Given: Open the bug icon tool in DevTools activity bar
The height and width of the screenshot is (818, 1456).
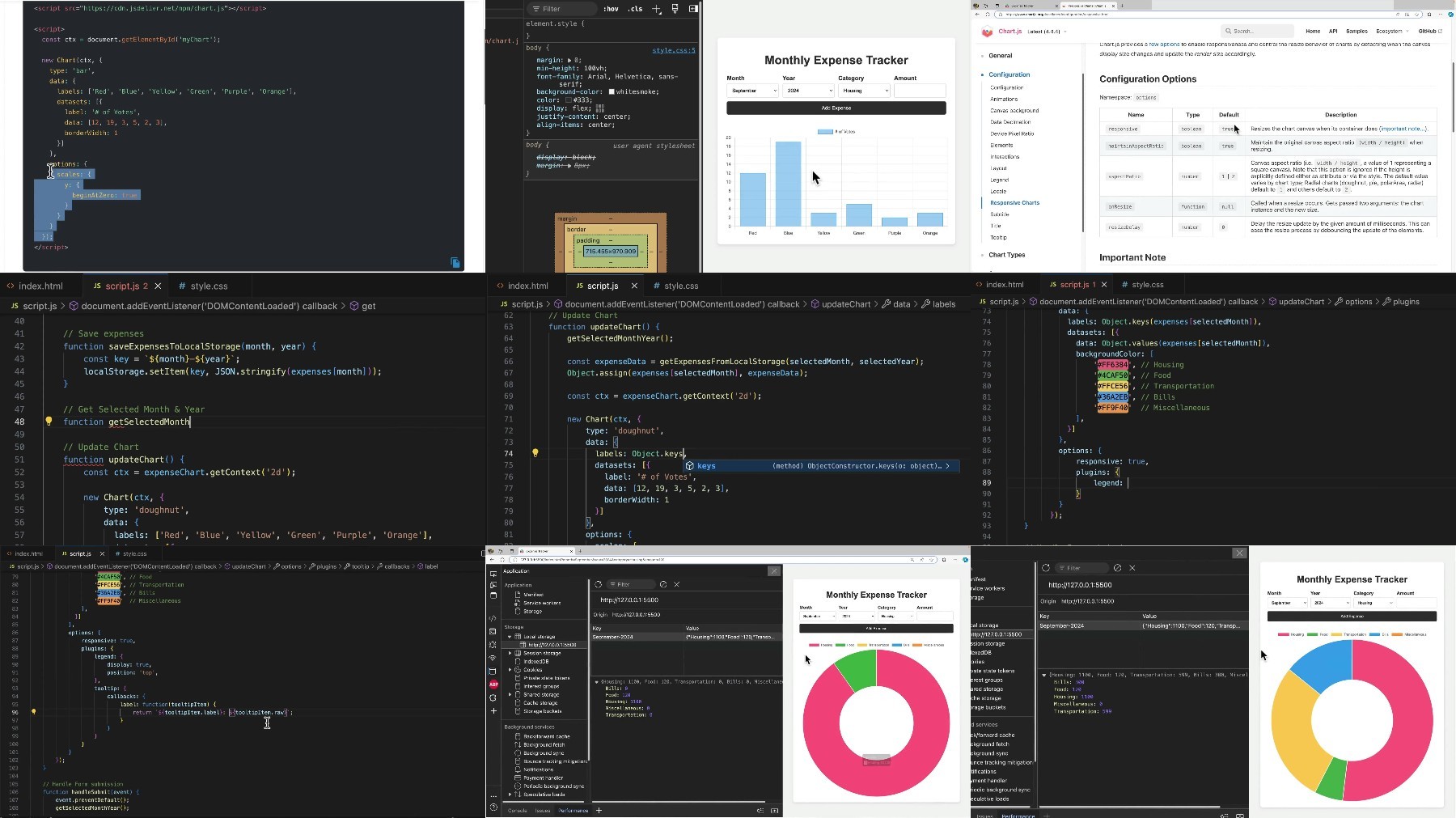Looking at the screenshot, I should (x=493, y=645).
